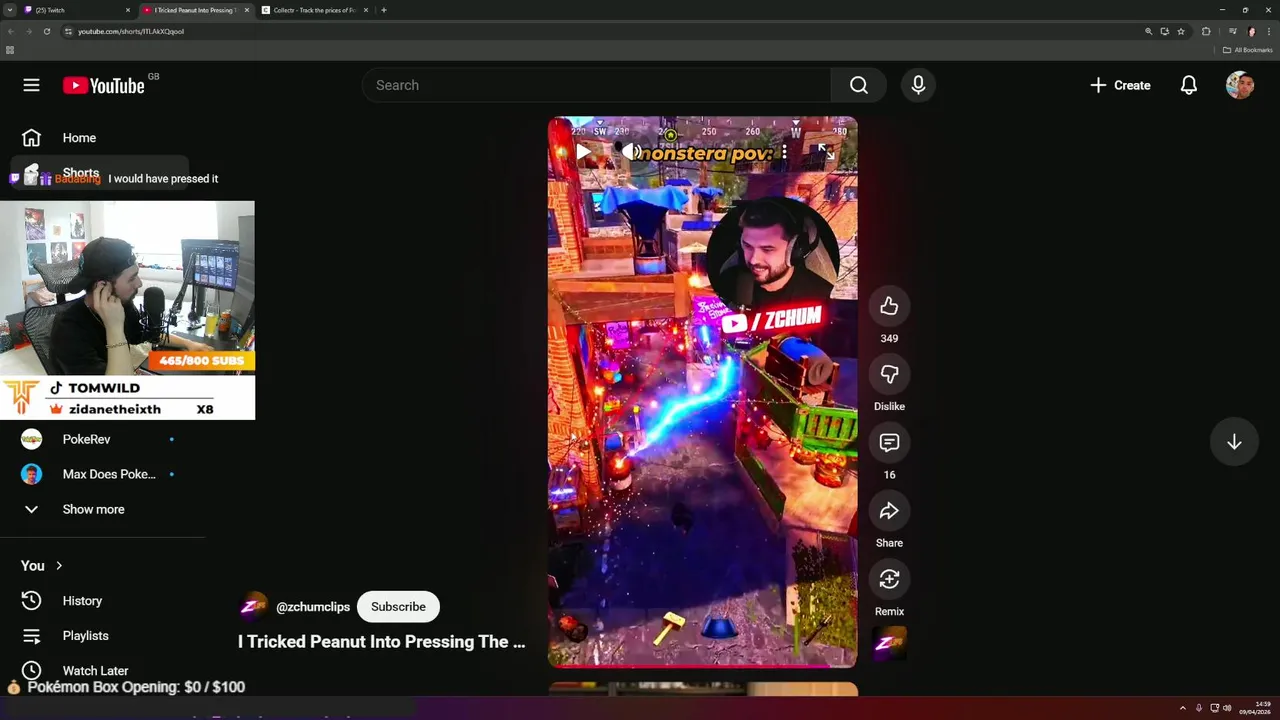Image resolution: width=1280 pixels, height=720 pixels.
Task: Open the taskbar clock showing 14:59
Action: 1254,708
